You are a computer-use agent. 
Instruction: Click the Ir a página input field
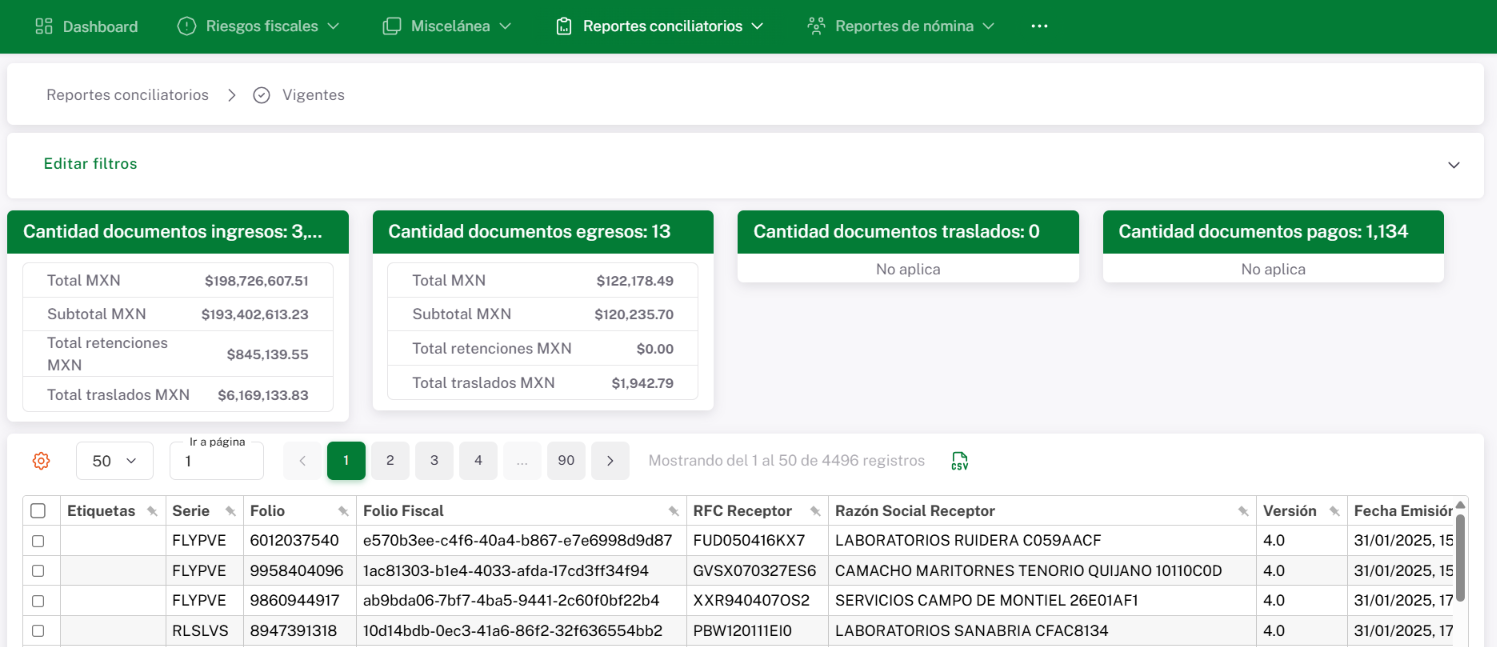216,463
